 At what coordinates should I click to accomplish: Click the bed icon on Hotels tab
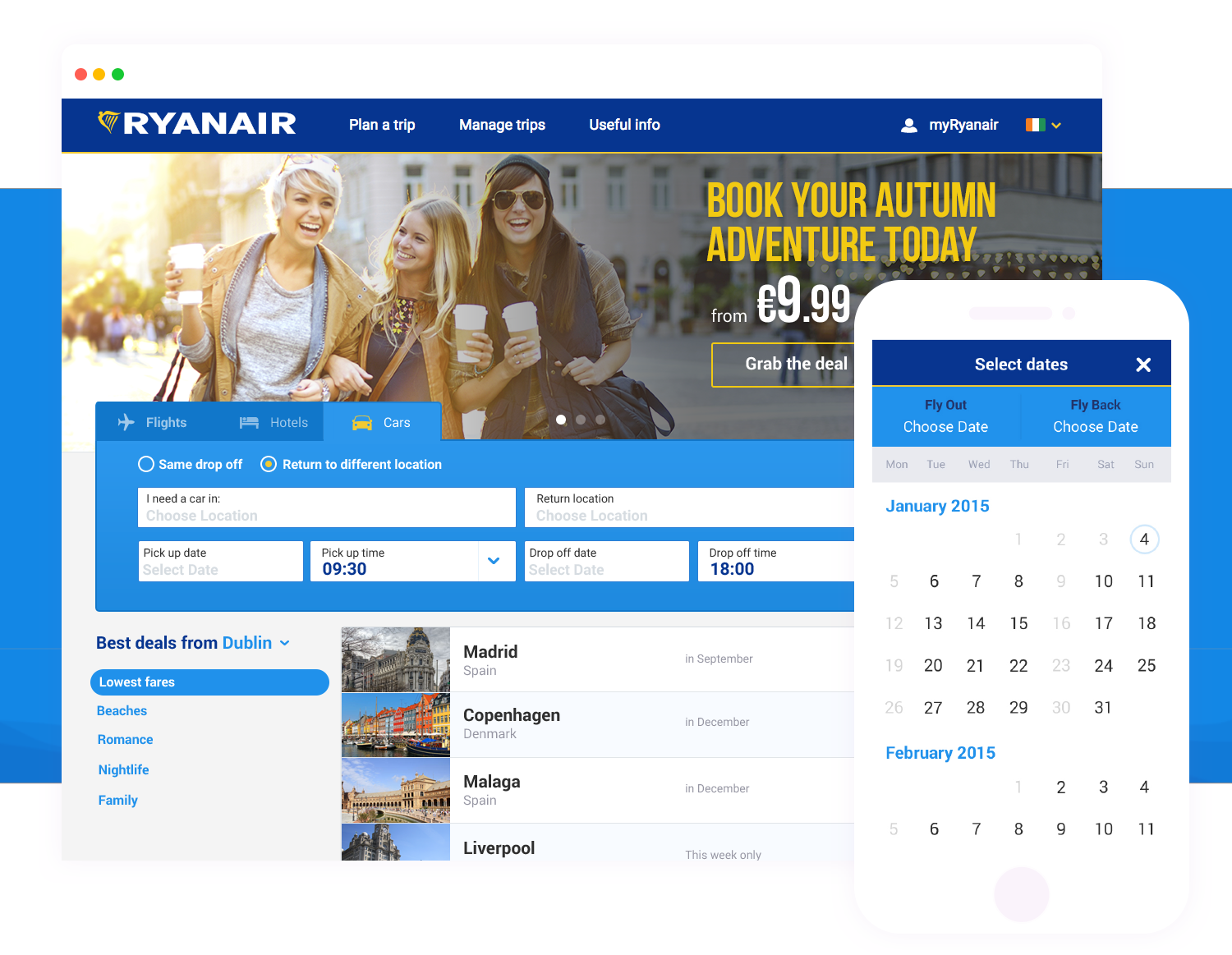click(249, 423)
